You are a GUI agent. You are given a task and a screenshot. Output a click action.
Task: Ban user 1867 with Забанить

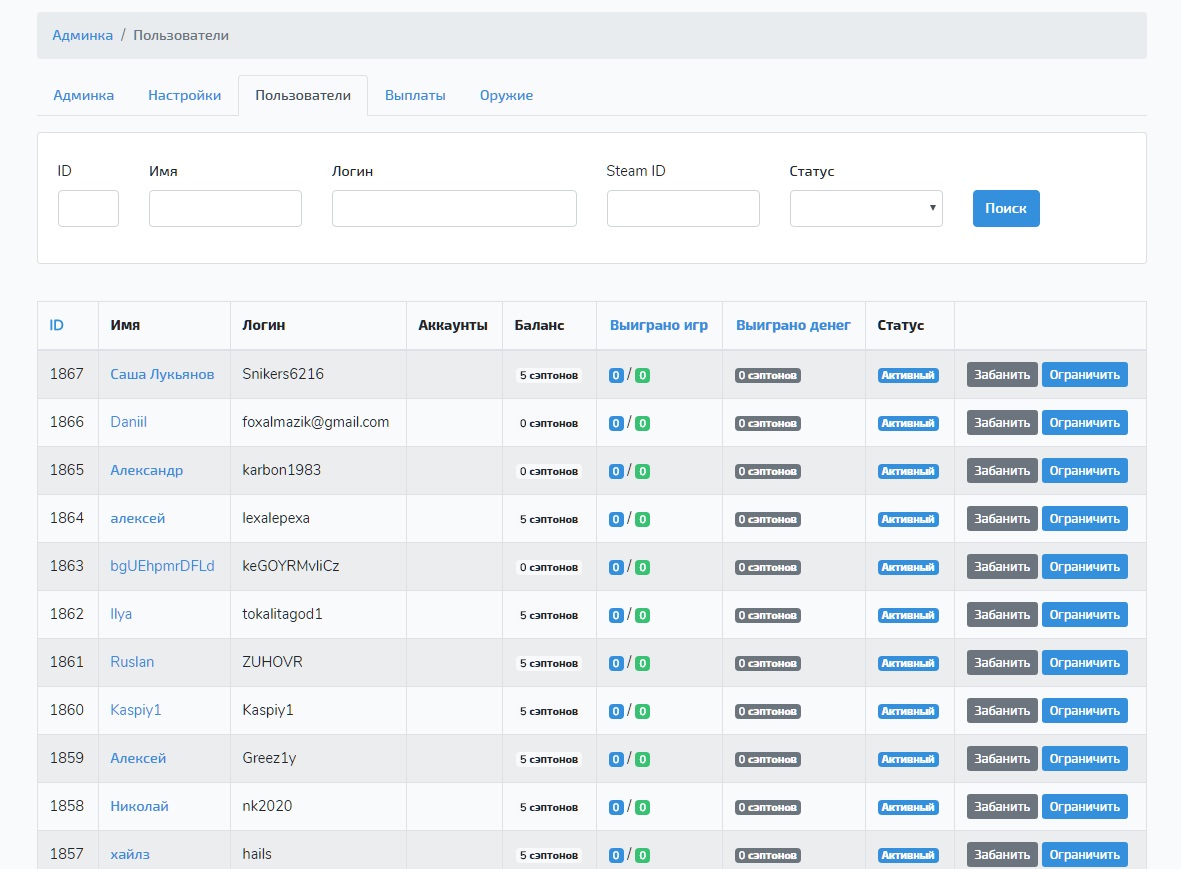1002,374
